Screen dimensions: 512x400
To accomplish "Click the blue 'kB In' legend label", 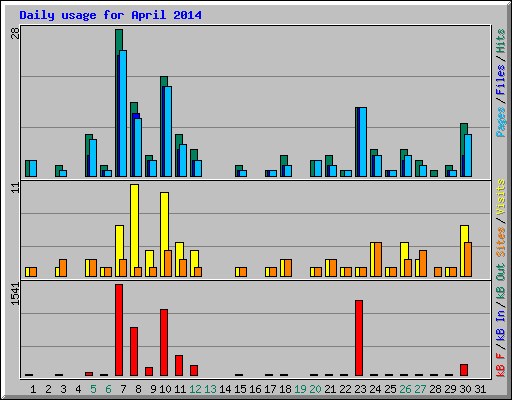I will [x=500, y=325].
